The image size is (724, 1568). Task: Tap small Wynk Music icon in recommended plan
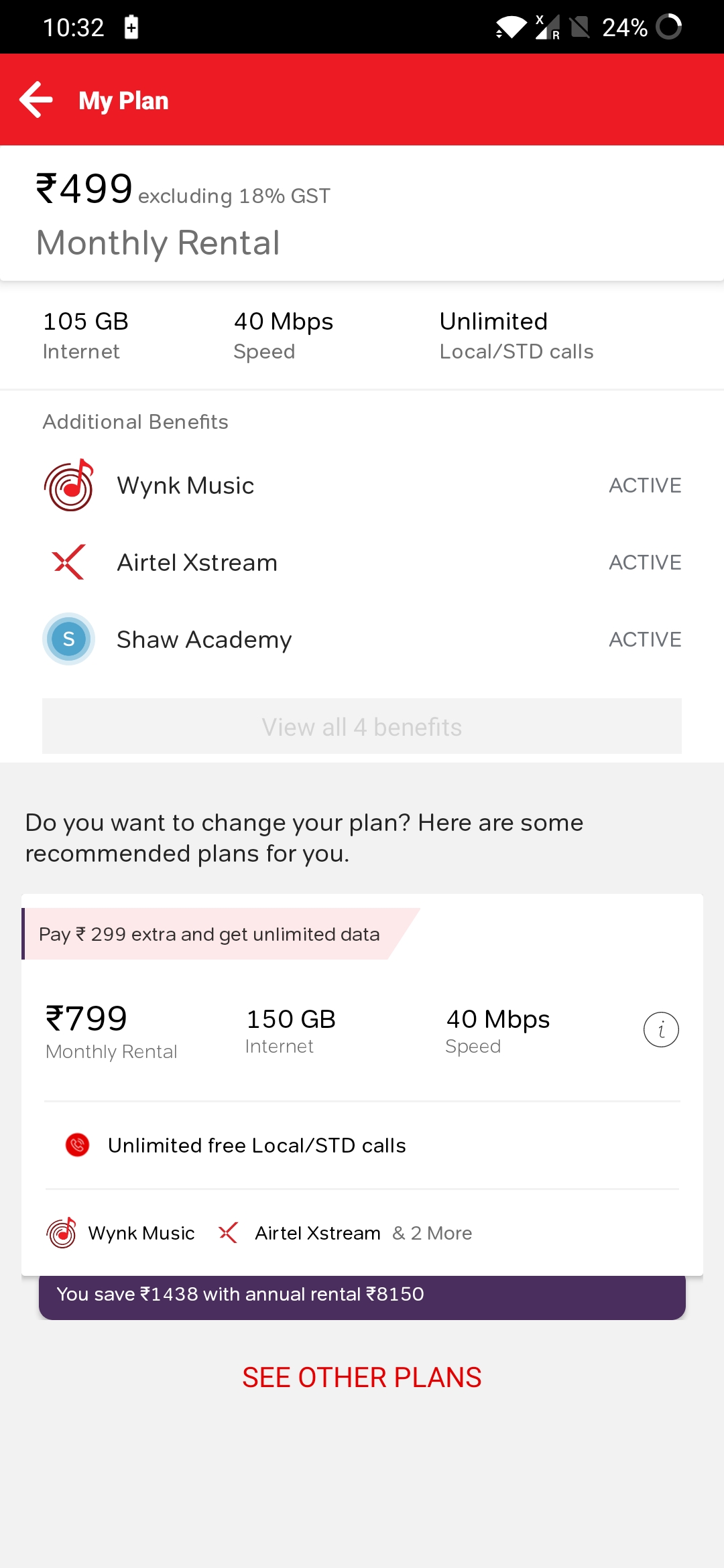click(x=62, y=1233)
